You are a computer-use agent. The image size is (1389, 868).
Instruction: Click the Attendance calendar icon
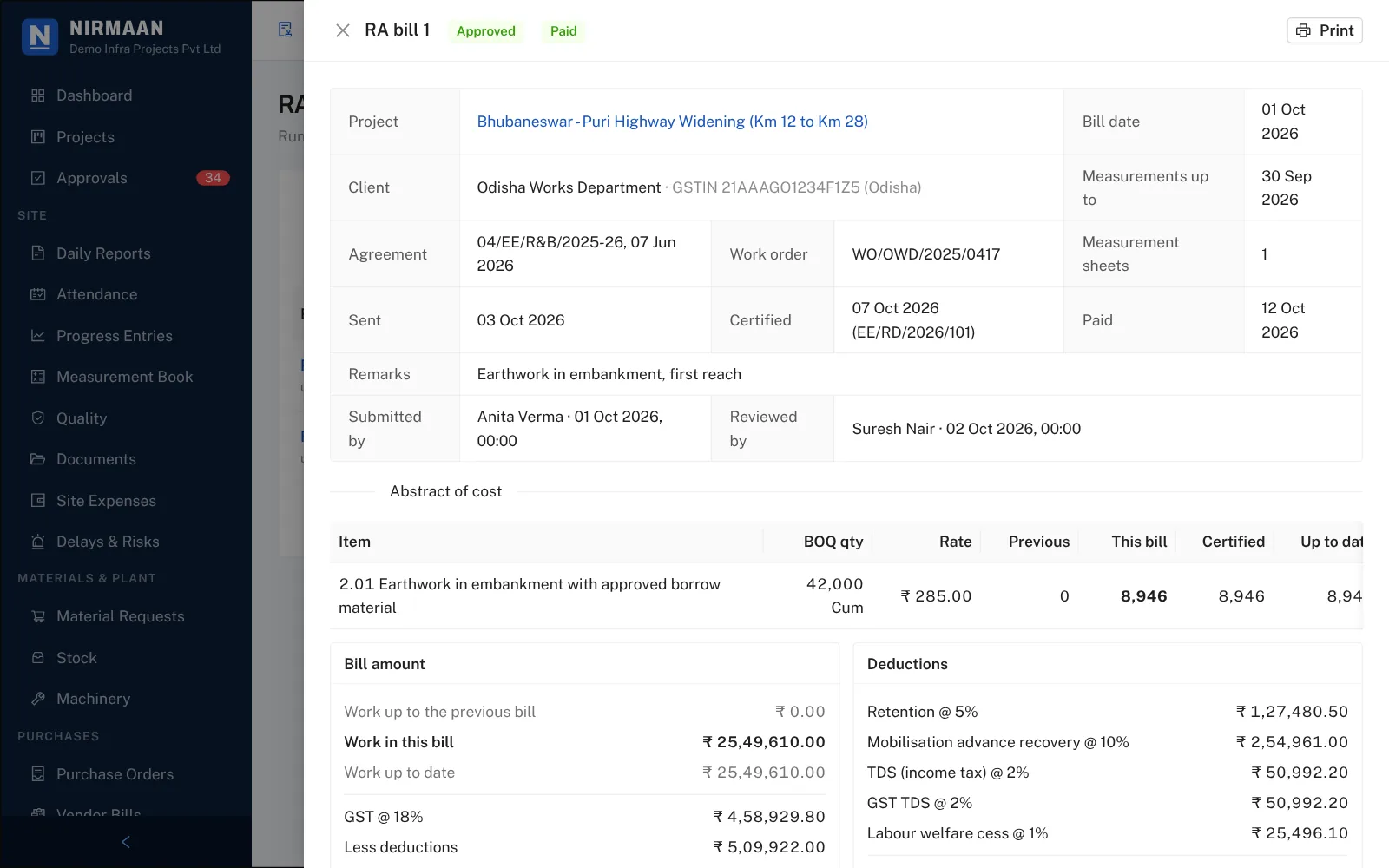coord(37,294)
